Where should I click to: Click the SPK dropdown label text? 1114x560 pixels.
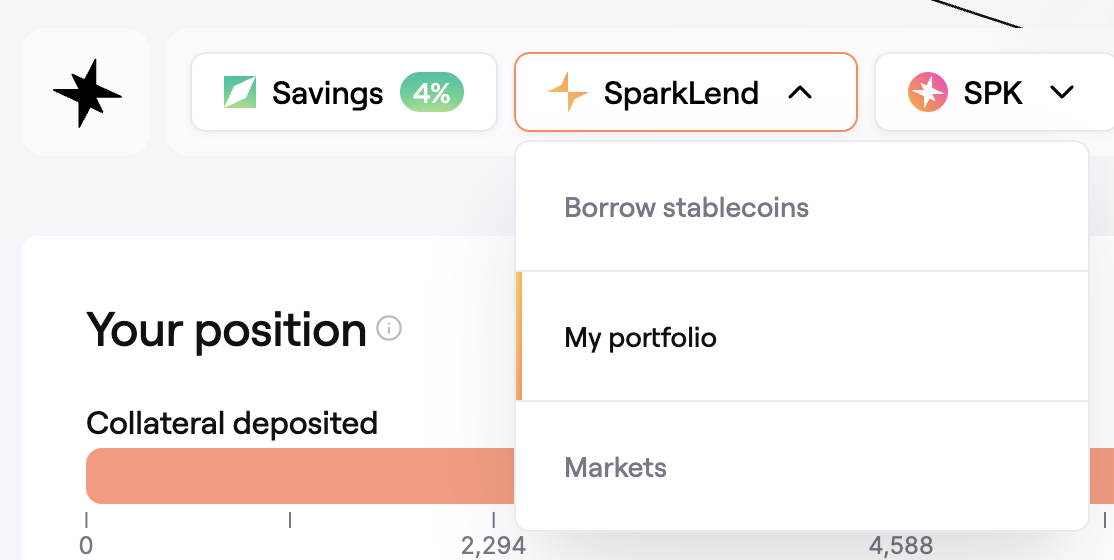point(993,93)
